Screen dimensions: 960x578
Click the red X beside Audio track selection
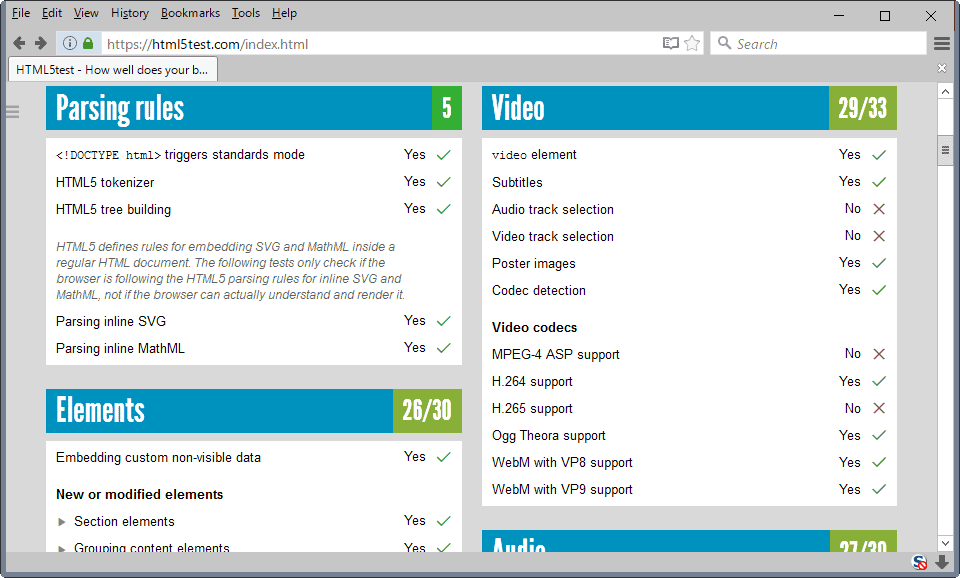click(x=879, y=209)
